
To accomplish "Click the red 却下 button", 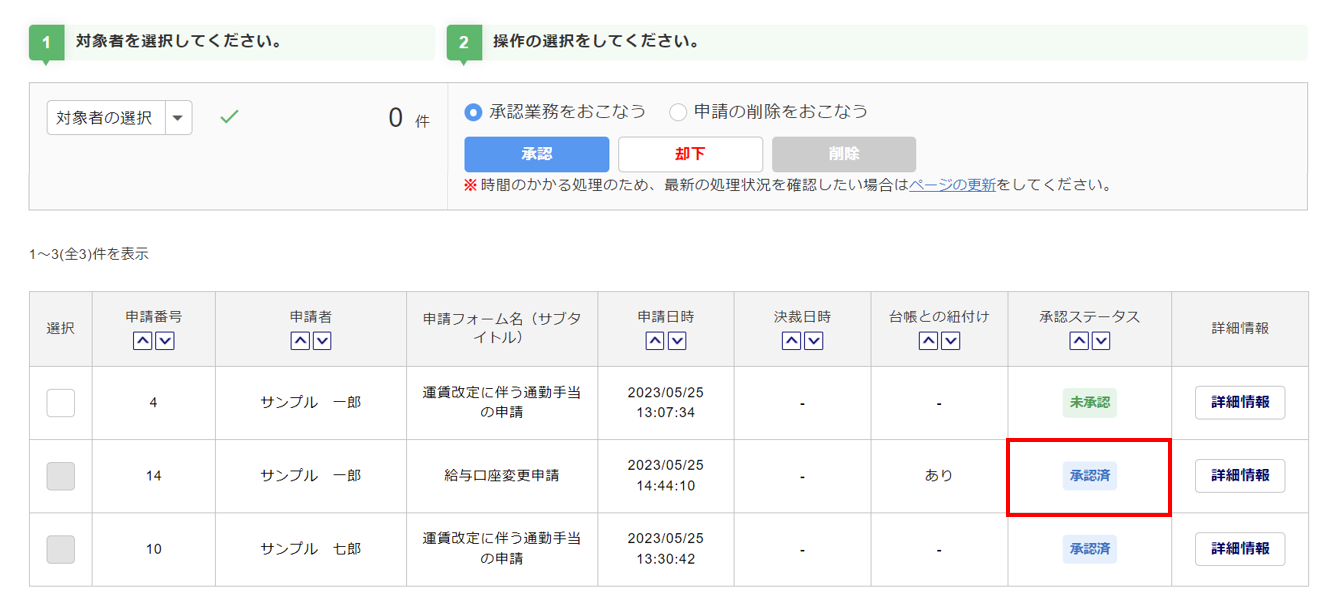I will [690, 154].
